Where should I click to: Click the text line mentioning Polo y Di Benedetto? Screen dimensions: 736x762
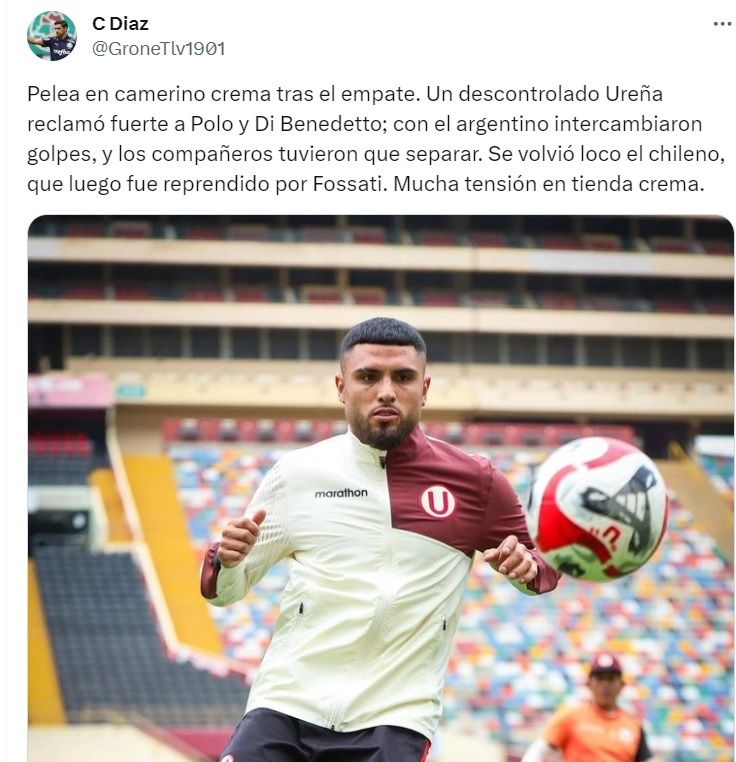pyautogui.click(x=365, y=124)
